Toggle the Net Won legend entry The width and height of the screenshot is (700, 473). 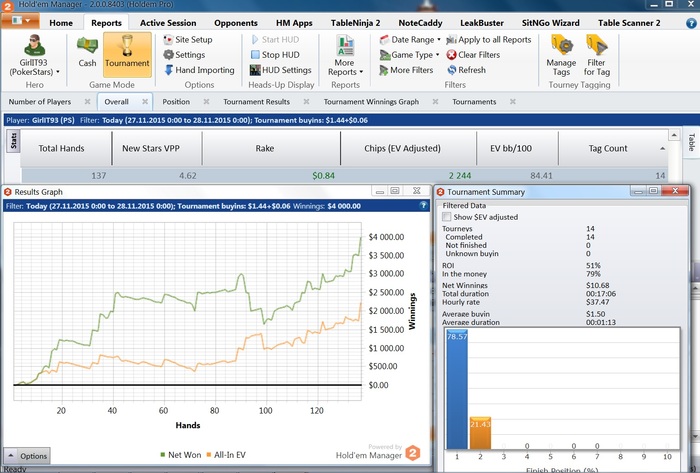tap(180, 455)
